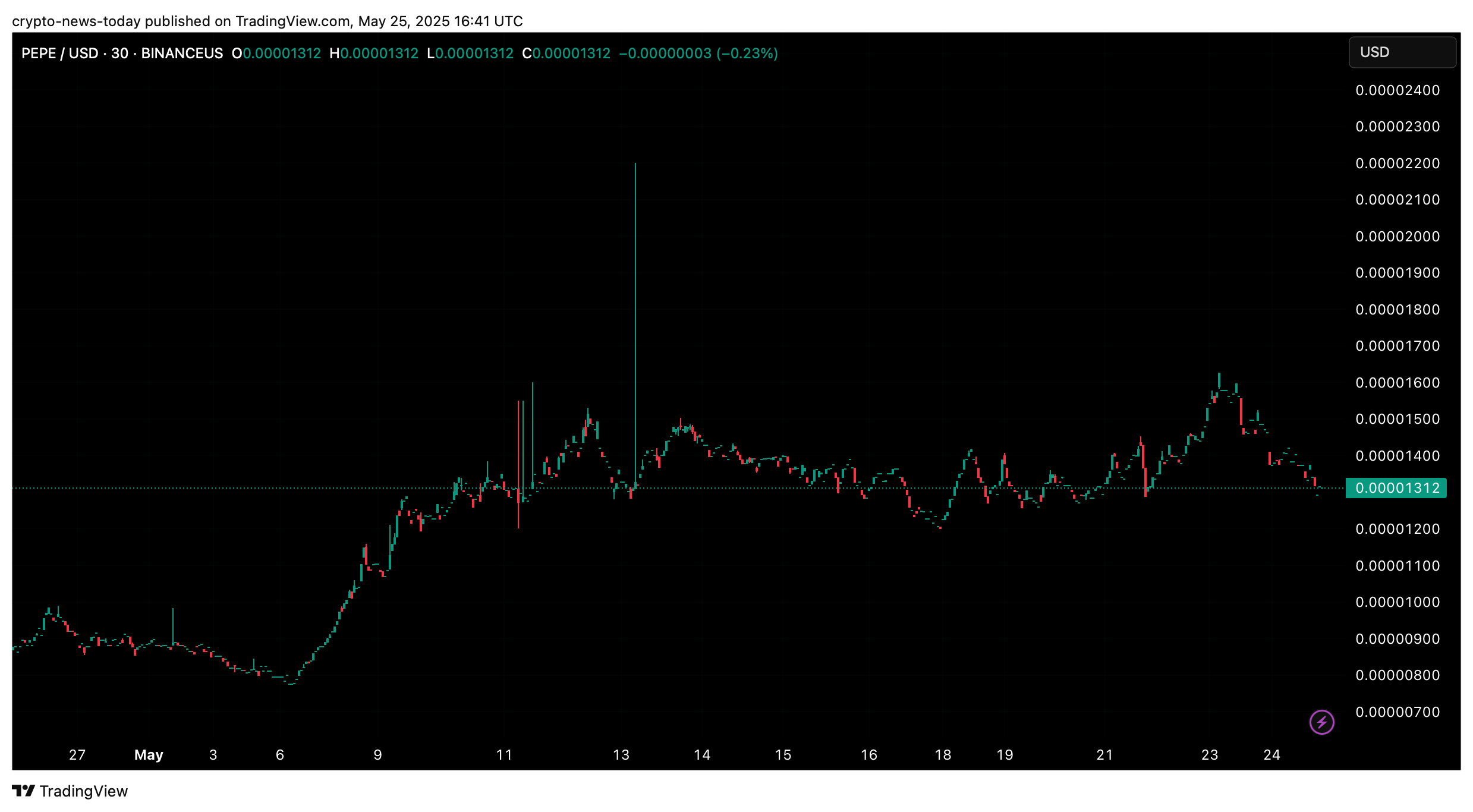Click the 0.00001600 price axis label
Image resolution: width=1473 pixels, height=812 pixels.
pyautogui.click(x=1398, y=383)
